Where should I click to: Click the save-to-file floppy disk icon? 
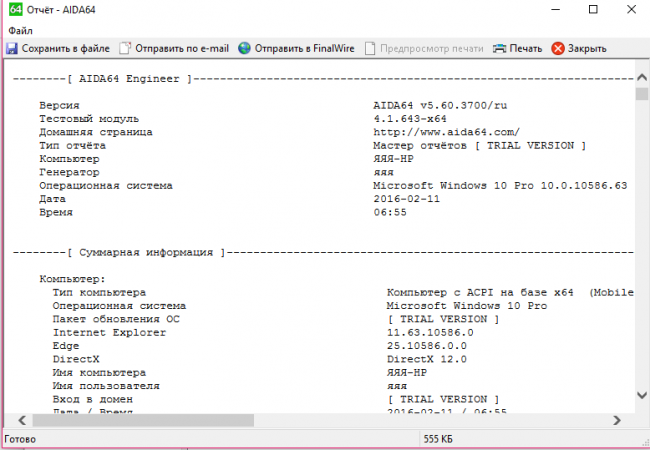12,48
